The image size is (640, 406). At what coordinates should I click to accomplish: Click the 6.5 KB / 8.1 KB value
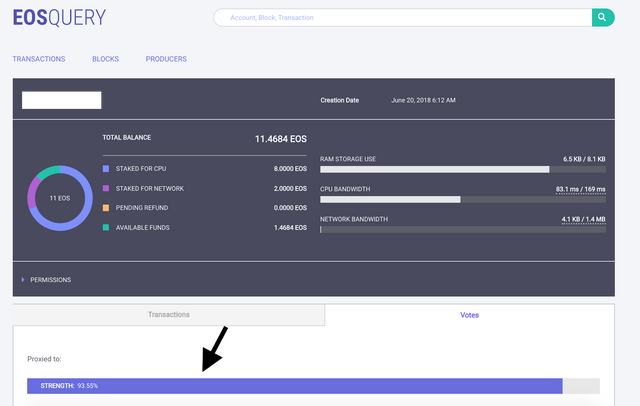[584, 159]
